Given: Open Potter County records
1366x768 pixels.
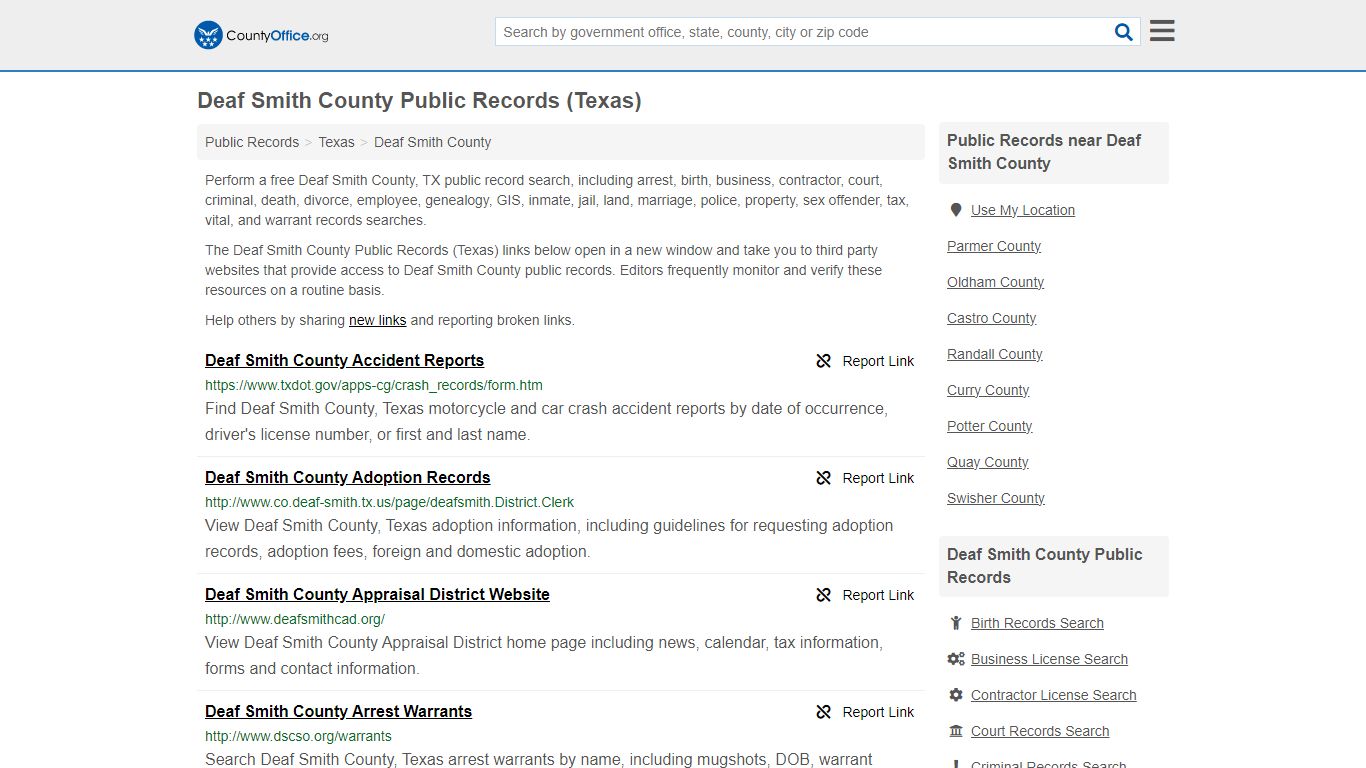Looking at the screenshot, I should tap(989, 426).
